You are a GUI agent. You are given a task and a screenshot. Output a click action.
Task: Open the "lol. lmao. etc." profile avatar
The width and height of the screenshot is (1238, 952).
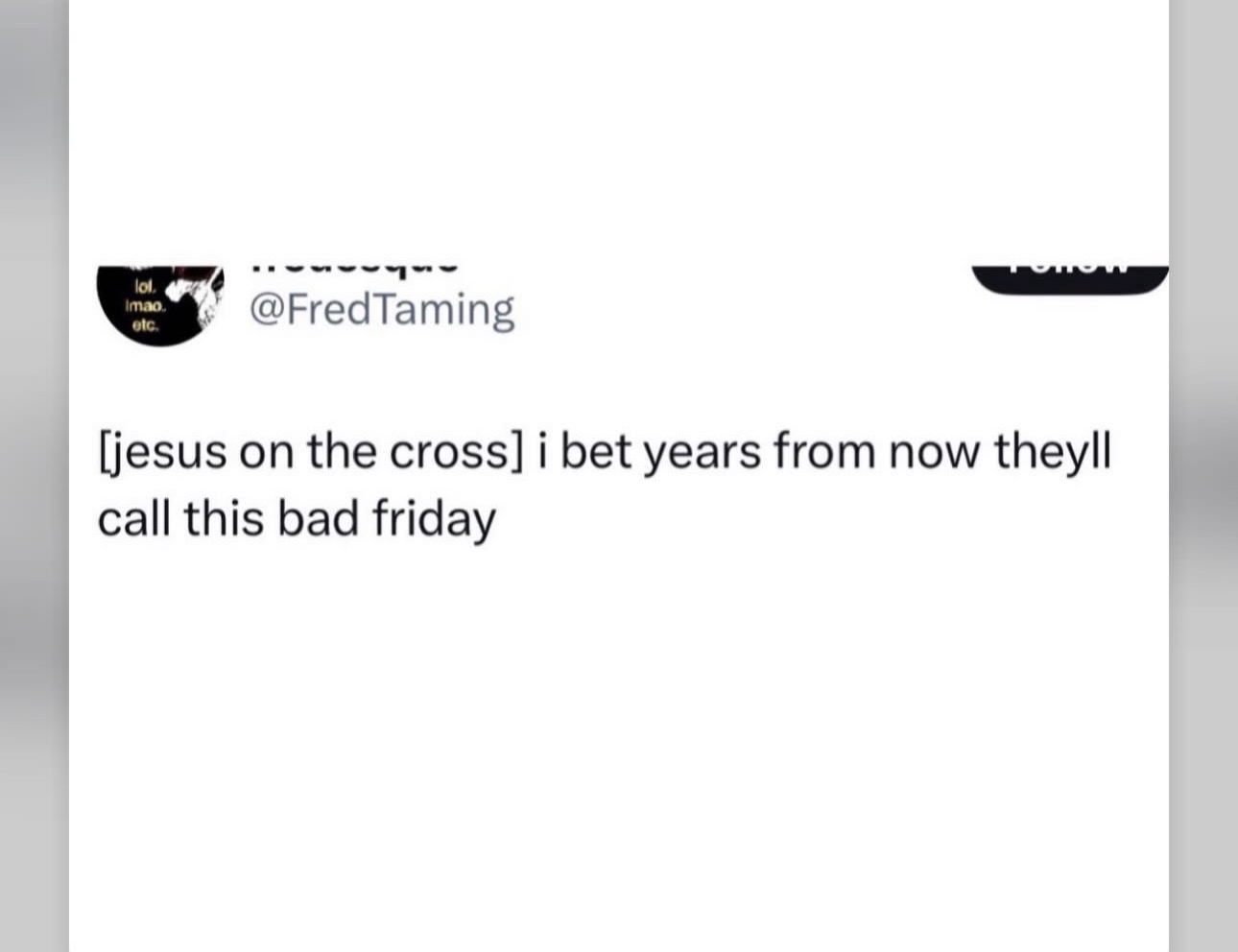[x=160, y=304]
